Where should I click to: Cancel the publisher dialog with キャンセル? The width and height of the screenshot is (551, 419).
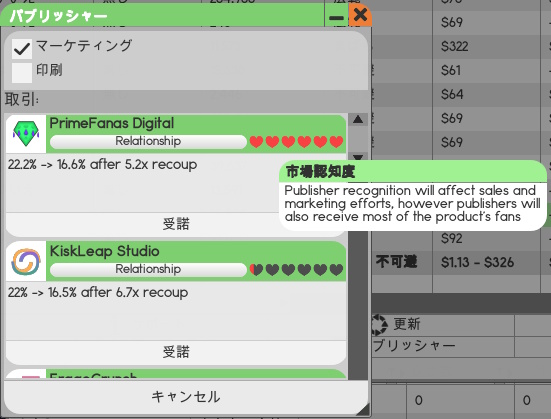pyautogui.click(x=186, y=397)
